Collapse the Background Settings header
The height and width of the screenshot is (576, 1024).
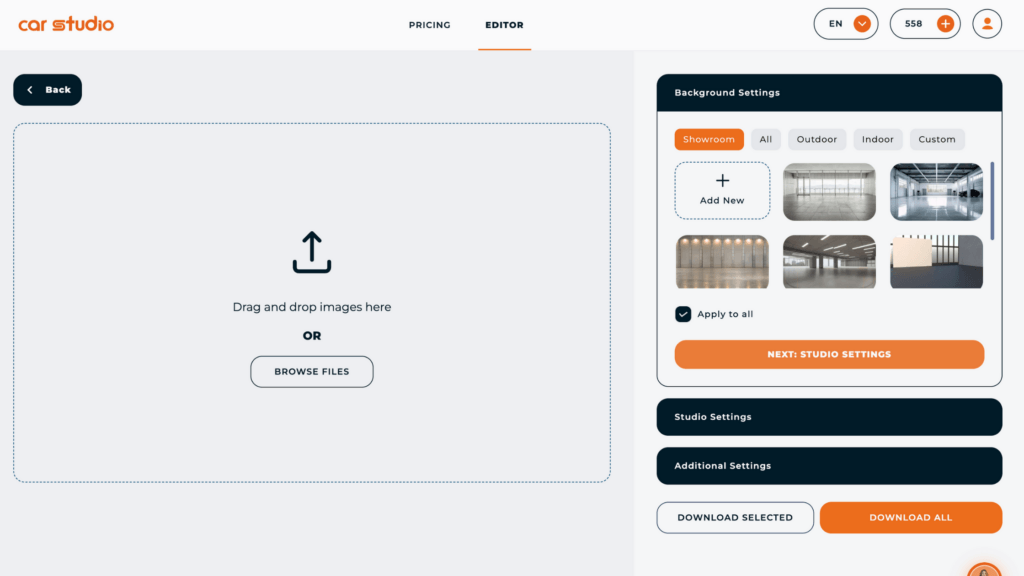[x=829, y=93]
